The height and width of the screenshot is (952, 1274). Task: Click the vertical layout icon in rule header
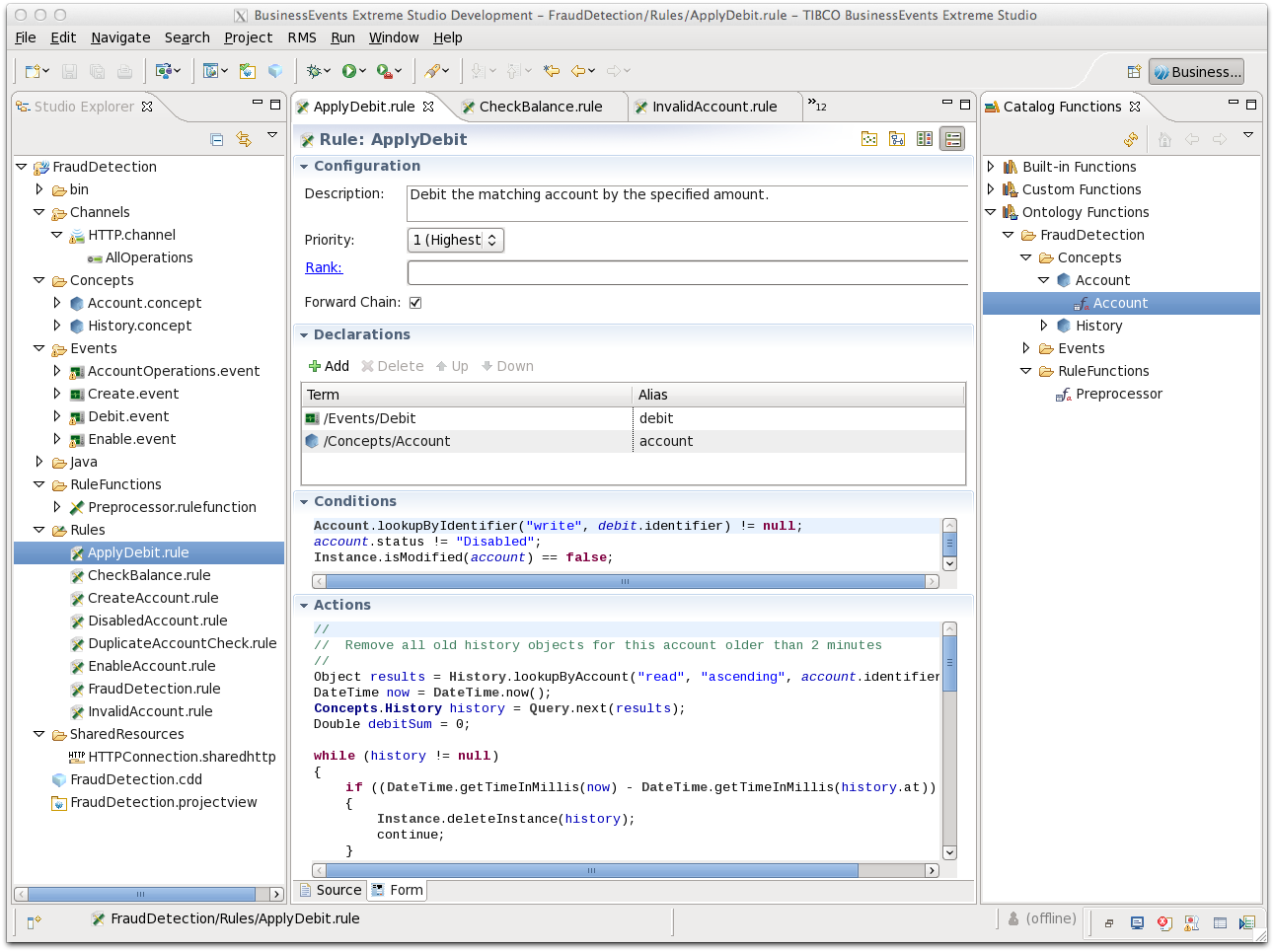coord(925,139)
